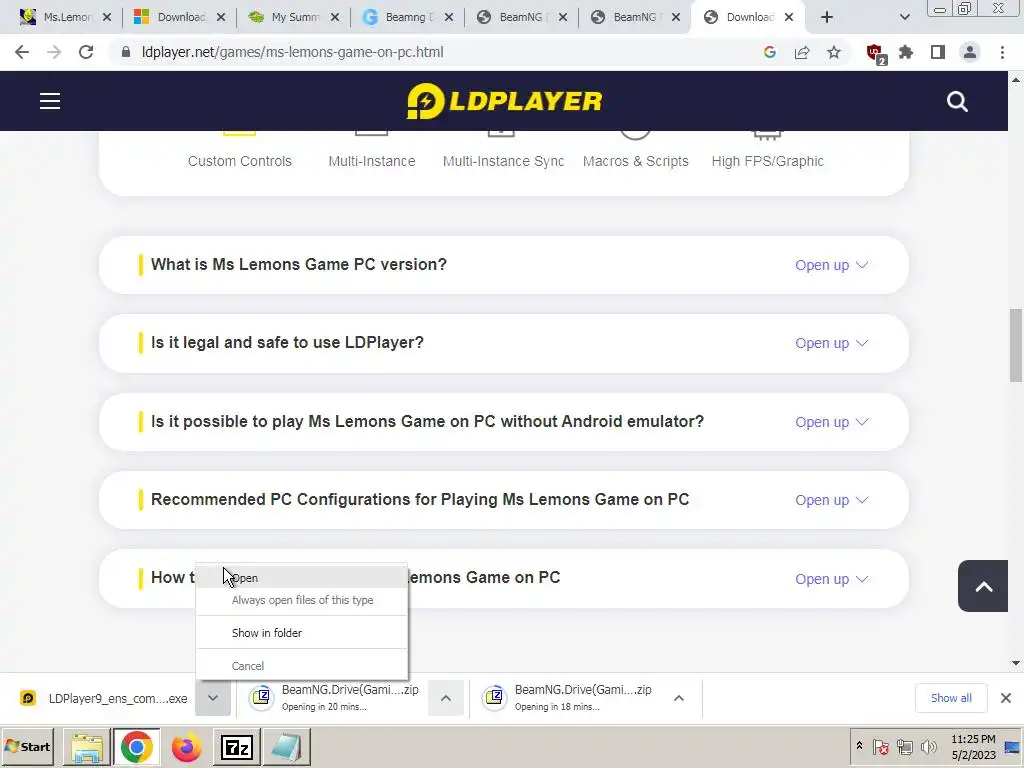1024x768 pixels.
Task: Open the uBlock extension icon
Action: tap(875, 53)
